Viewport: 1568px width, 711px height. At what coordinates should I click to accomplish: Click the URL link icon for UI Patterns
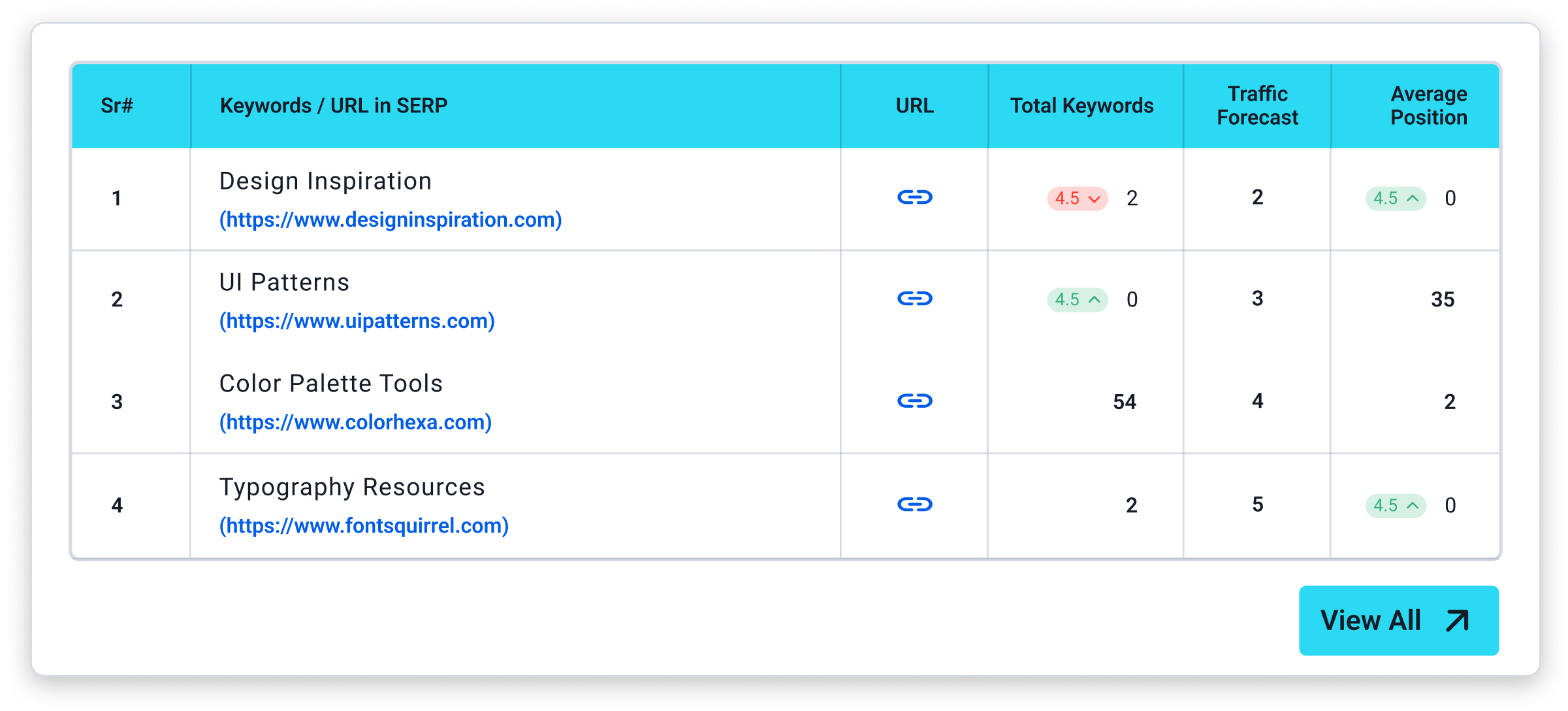tap(915, 299)
